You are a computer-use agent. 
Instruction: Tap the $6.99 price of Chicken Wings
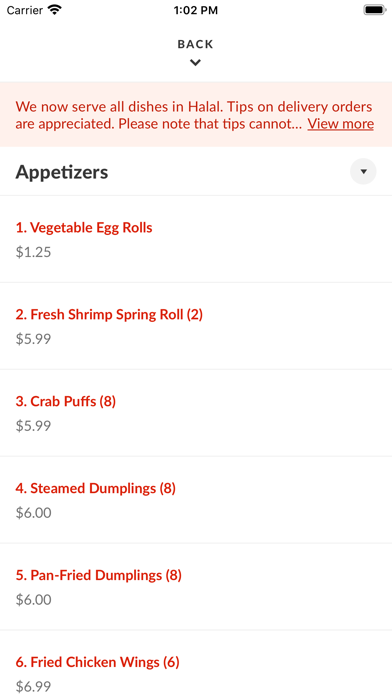[x=33, y=687]
